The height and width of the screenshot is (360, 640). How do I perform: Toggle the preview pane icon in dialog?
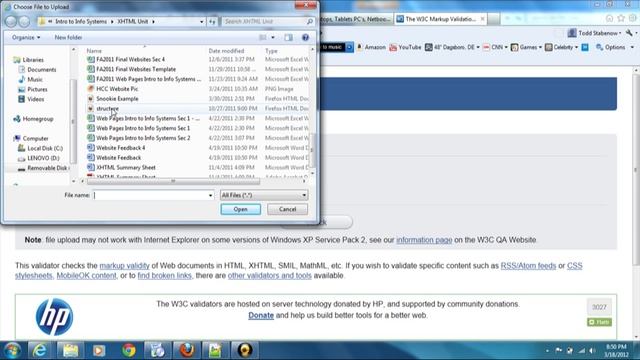click(x=289, y=38)
